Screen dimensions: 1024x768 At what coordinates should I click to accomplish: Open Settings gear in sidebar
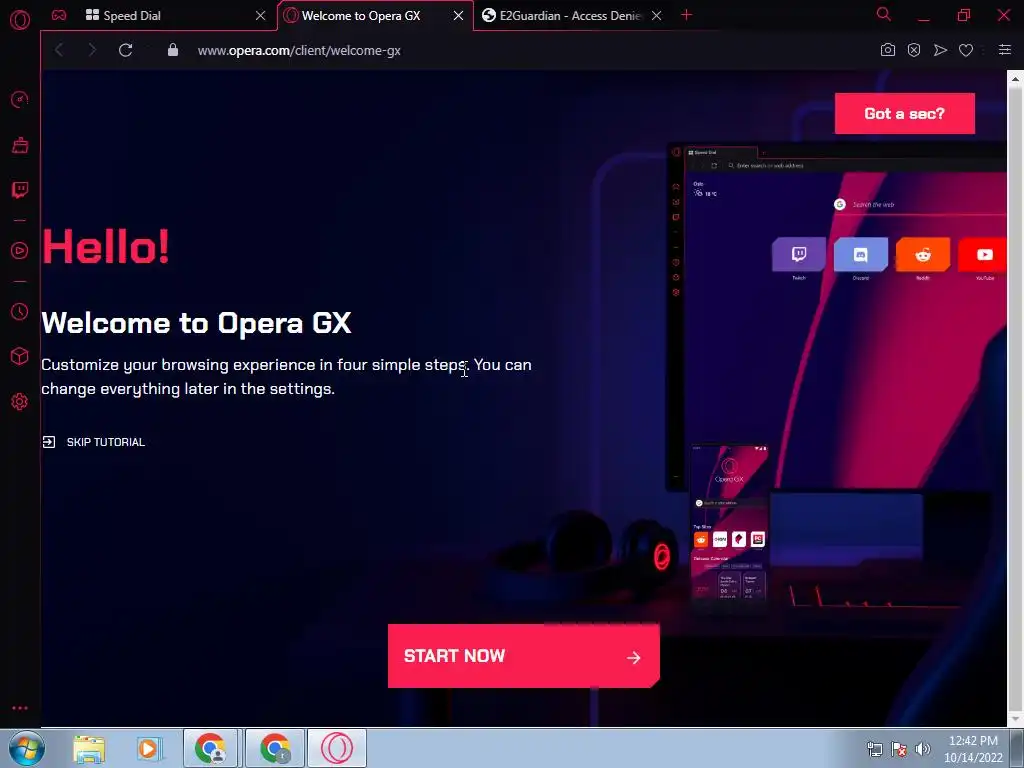[20, 401]
